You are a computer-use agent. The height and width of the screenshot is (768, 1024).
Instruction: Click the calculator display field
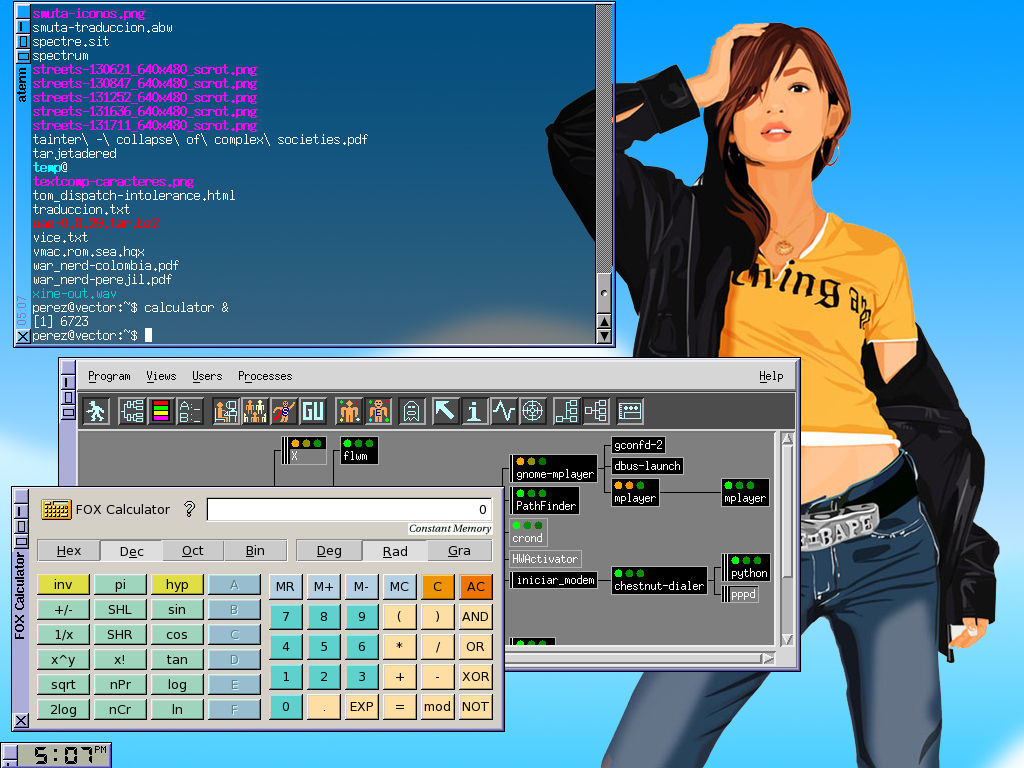click(349, 509)
